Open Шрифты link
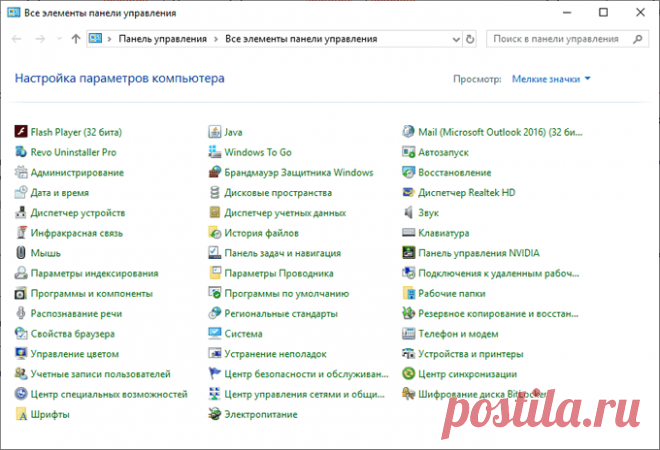 click(50, 414)
